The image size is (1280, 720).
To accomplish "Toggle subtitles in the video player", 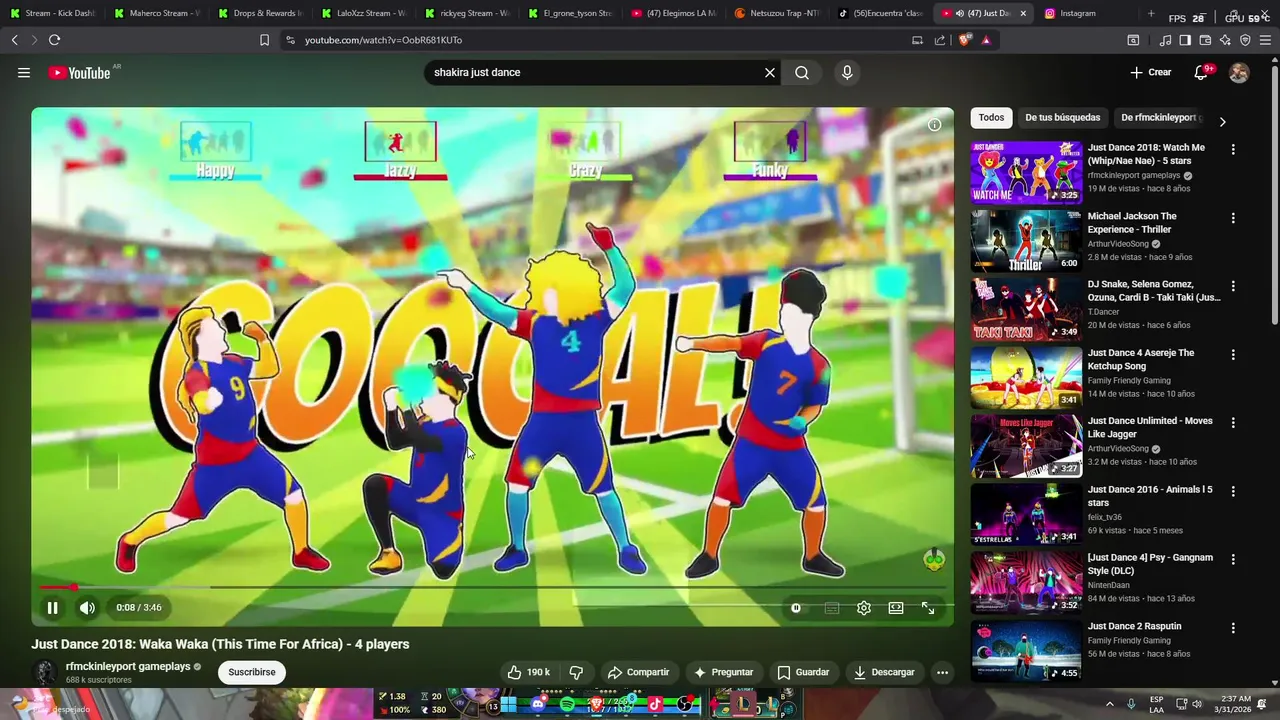I will 831,607.
